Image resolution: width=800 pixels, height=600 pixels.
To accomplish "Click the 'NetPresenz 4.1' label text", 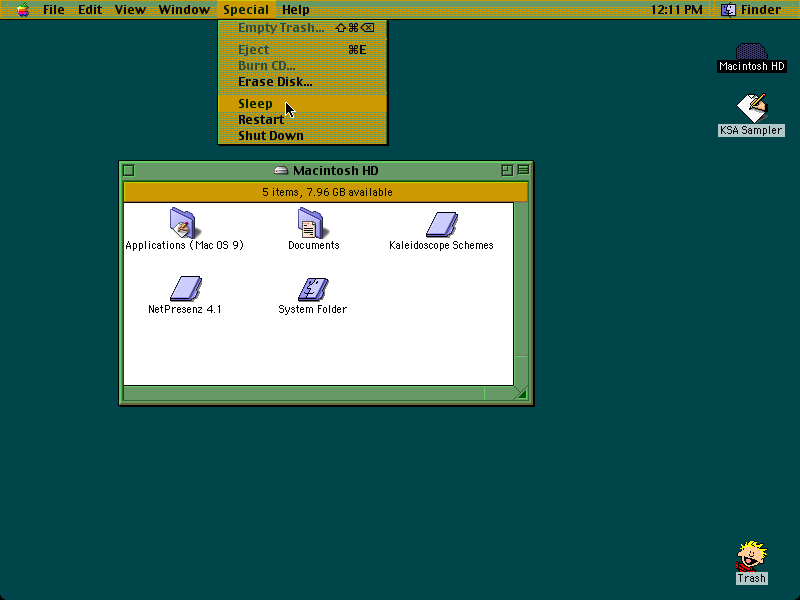I will tap(185, 309).
